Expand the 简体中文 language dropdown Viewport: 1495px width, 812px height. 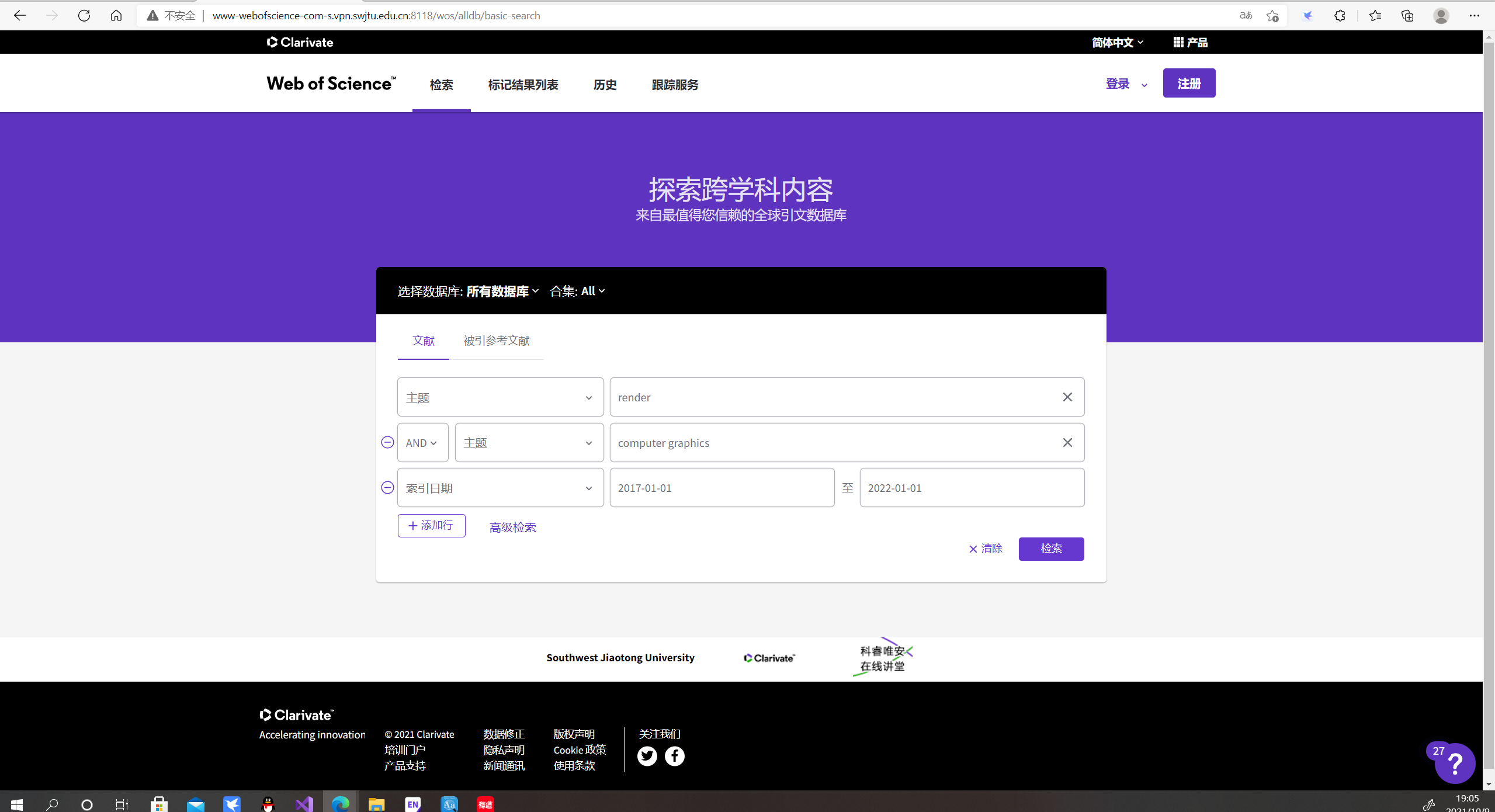(1118, 42)
